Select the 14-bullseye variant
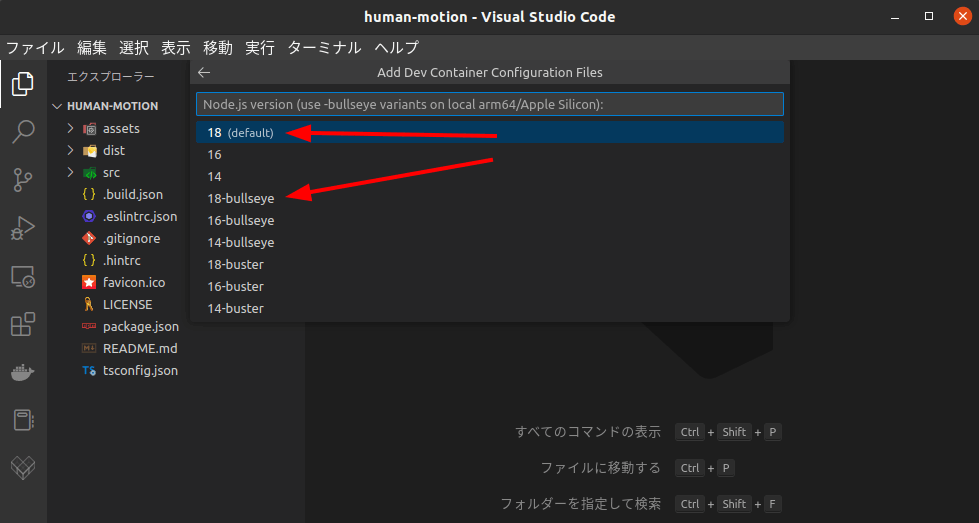 [490, 242]
